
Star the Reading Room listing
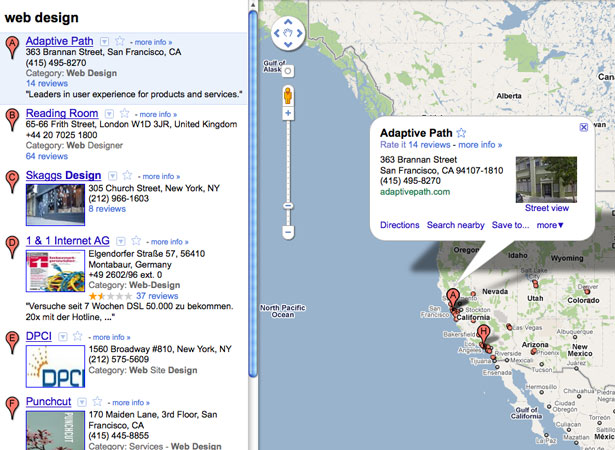coord(124,113)
